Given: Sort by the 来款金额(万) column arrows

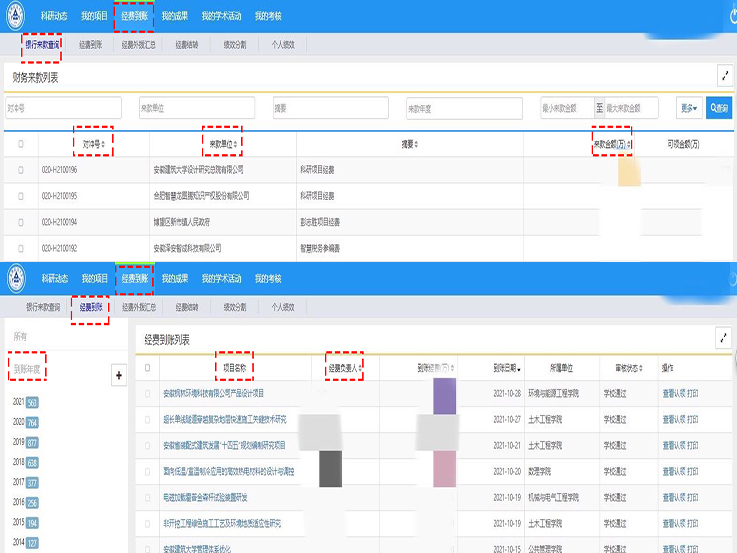Looking at the screenshot, I should point(630,144).
